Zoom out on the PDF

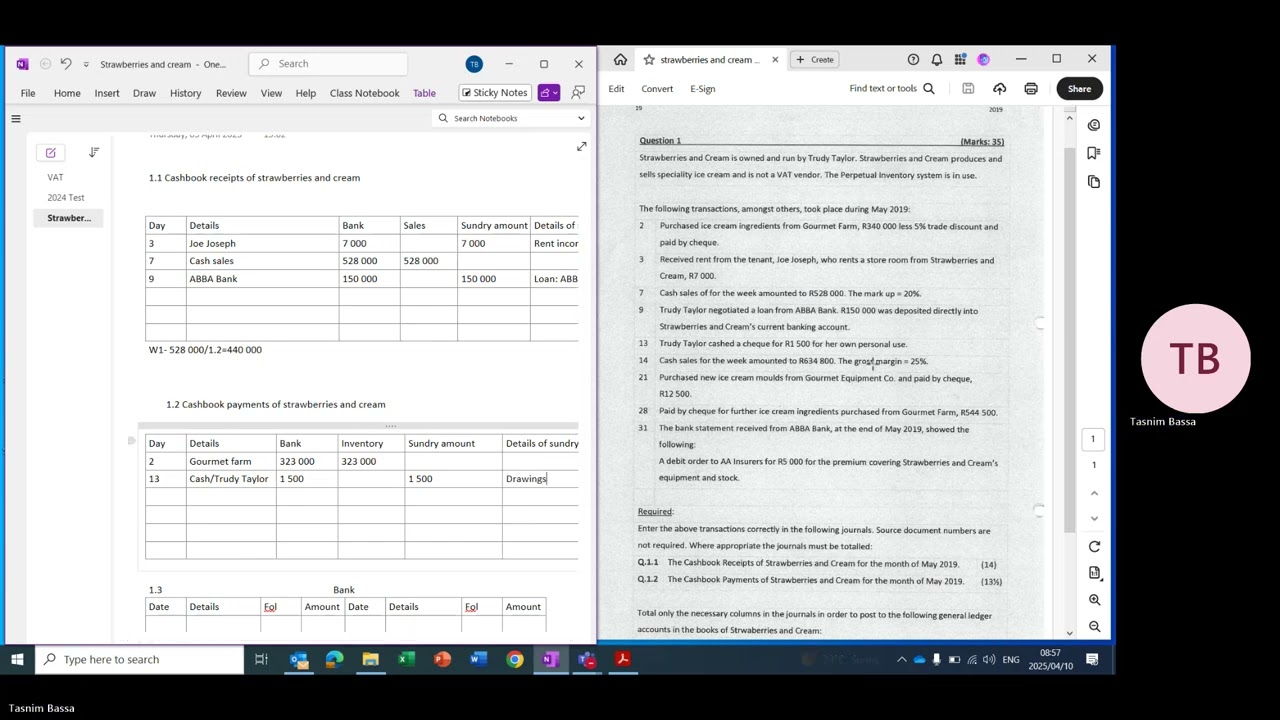pyautogui.click(x=1094, y=627)
